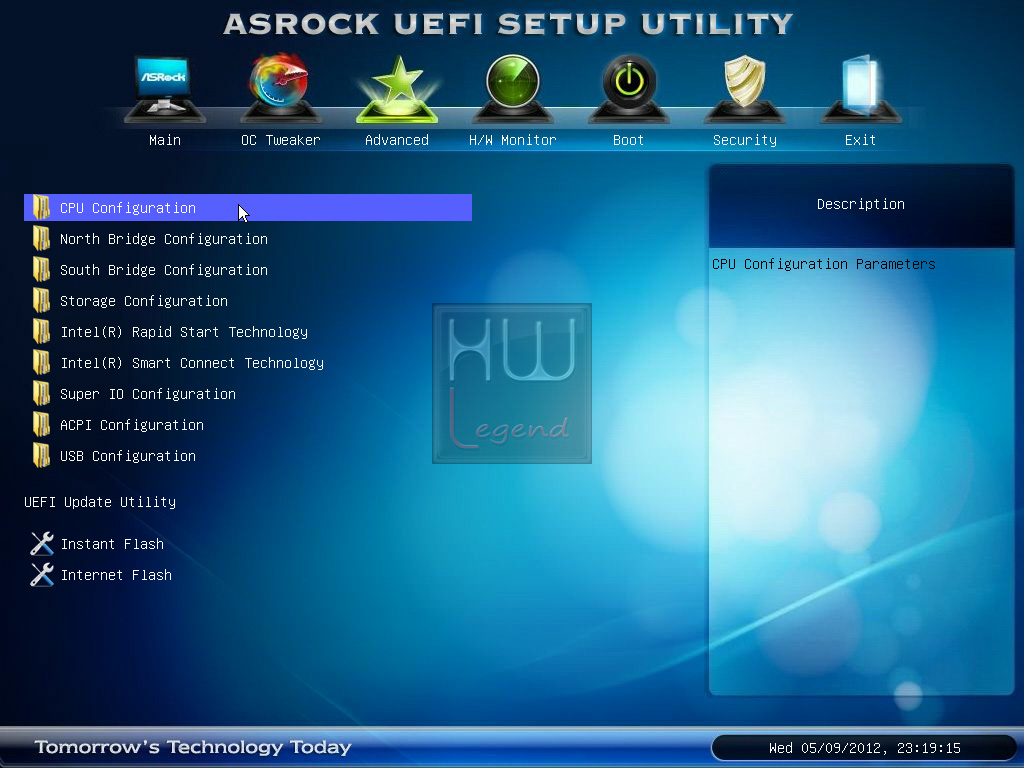Click the Advanced green star icon
The image size is (1024, 768).
(x=396, y=89)
